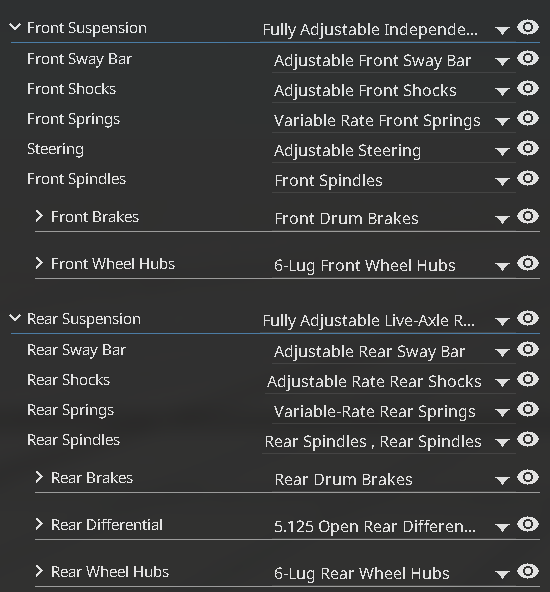
Task: Toggle visibility of Rear Springs
Action: click(528, 409)
